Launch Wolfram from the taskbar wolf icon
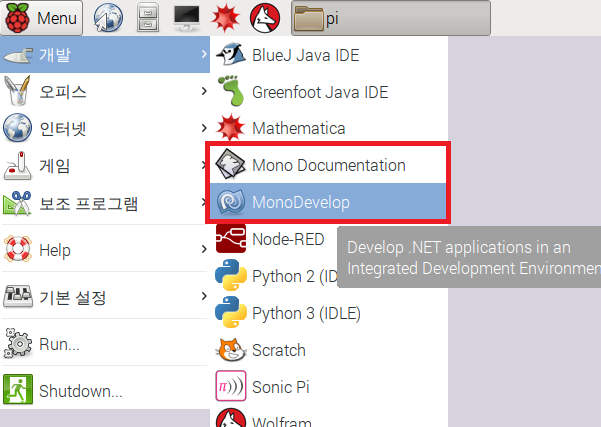This screenshot has height=427, width=601. coord(265,18)
